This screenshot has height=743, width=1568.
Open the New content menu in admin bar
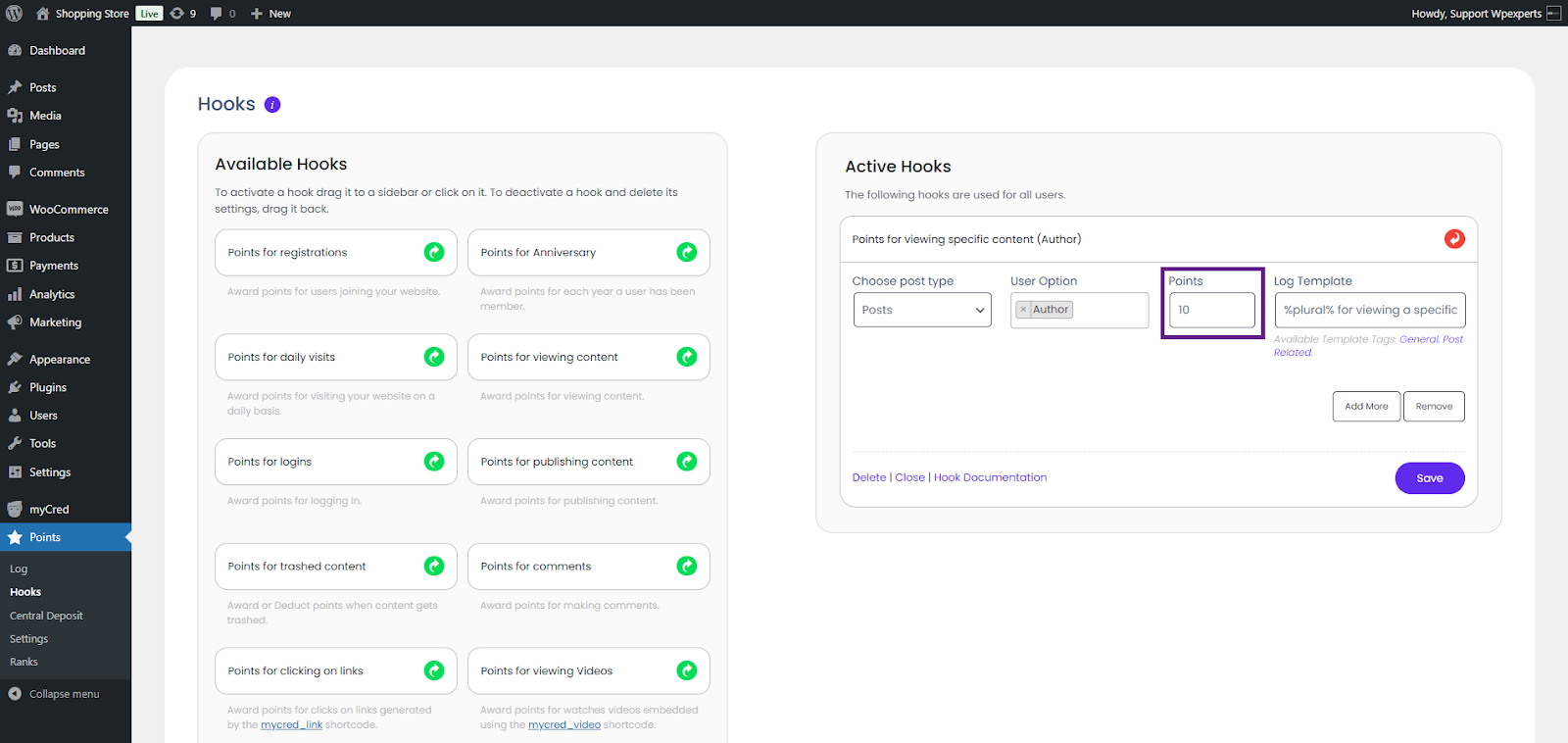pyautogui.click(x=270, y=14)
